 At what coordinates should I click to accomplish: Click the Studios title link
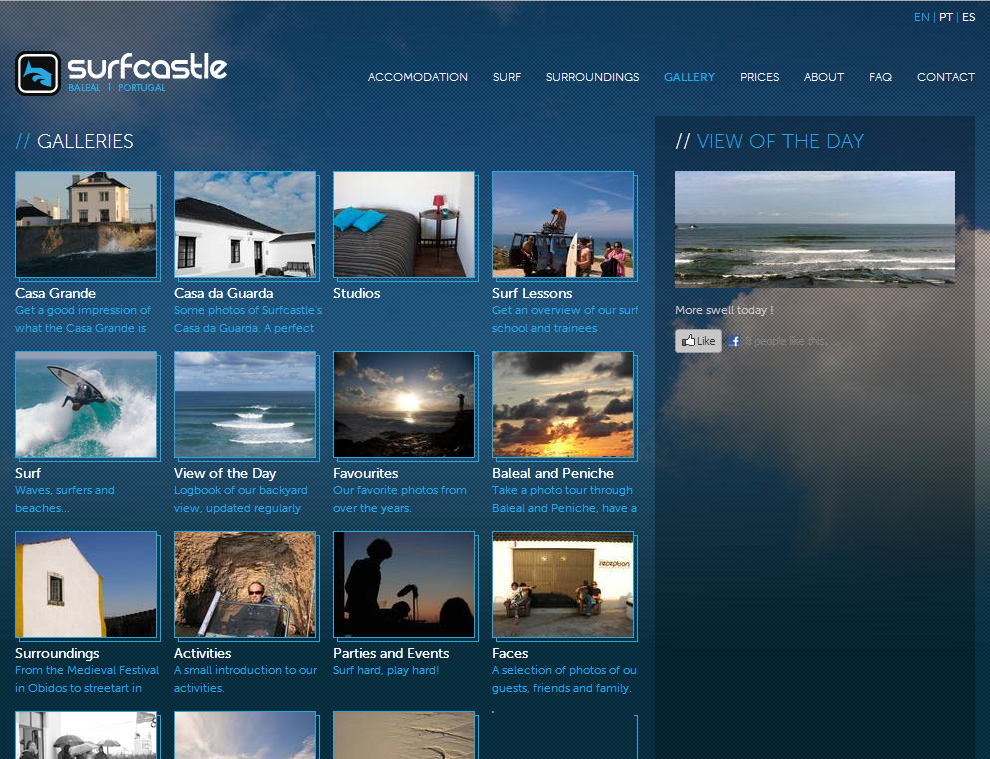(x=357, y=294)
